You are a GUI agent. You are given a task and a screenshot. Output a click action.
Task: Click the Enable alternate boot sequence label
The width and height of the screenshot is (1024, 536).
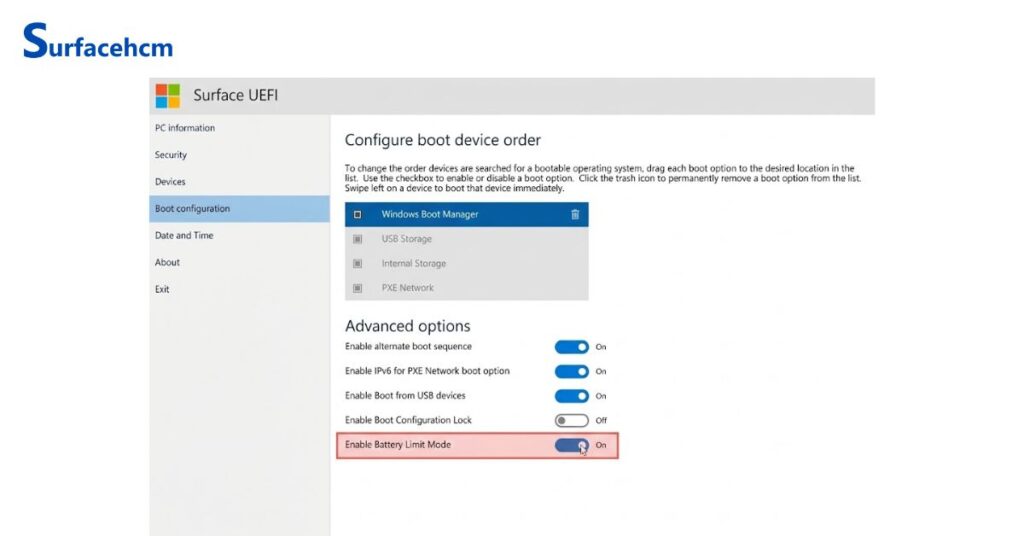click(408, 347)
